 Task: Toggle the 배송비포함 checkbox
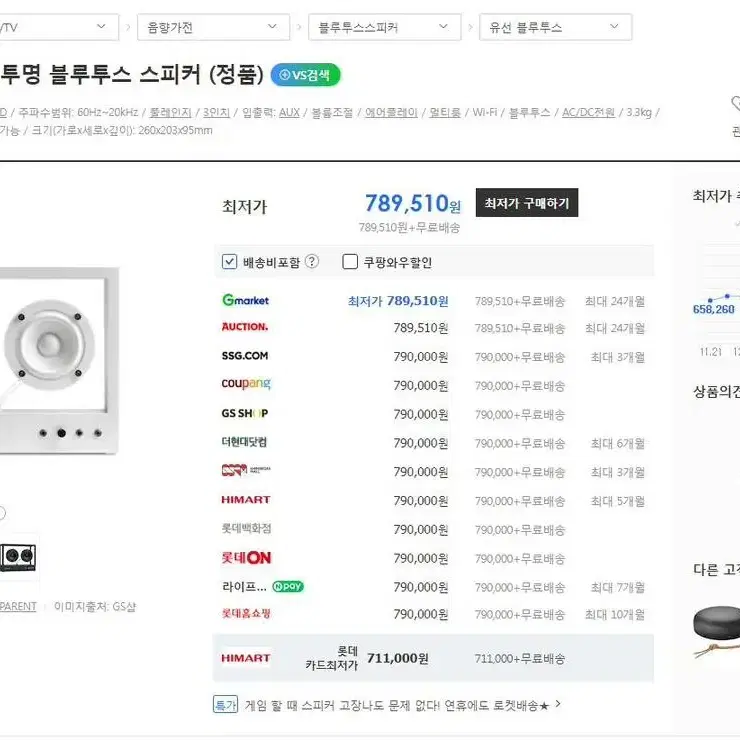pos(229,261)
